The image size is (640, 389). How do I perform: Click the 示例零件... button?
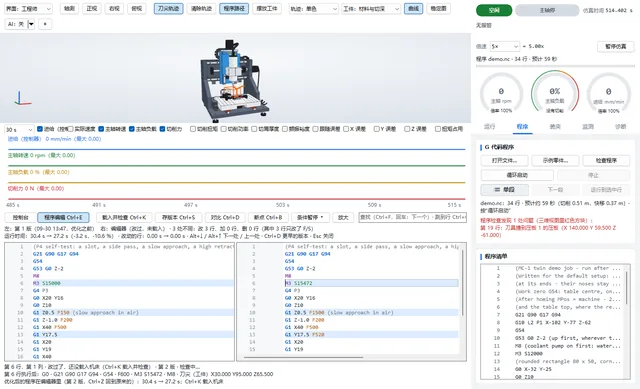pos(555,160)
